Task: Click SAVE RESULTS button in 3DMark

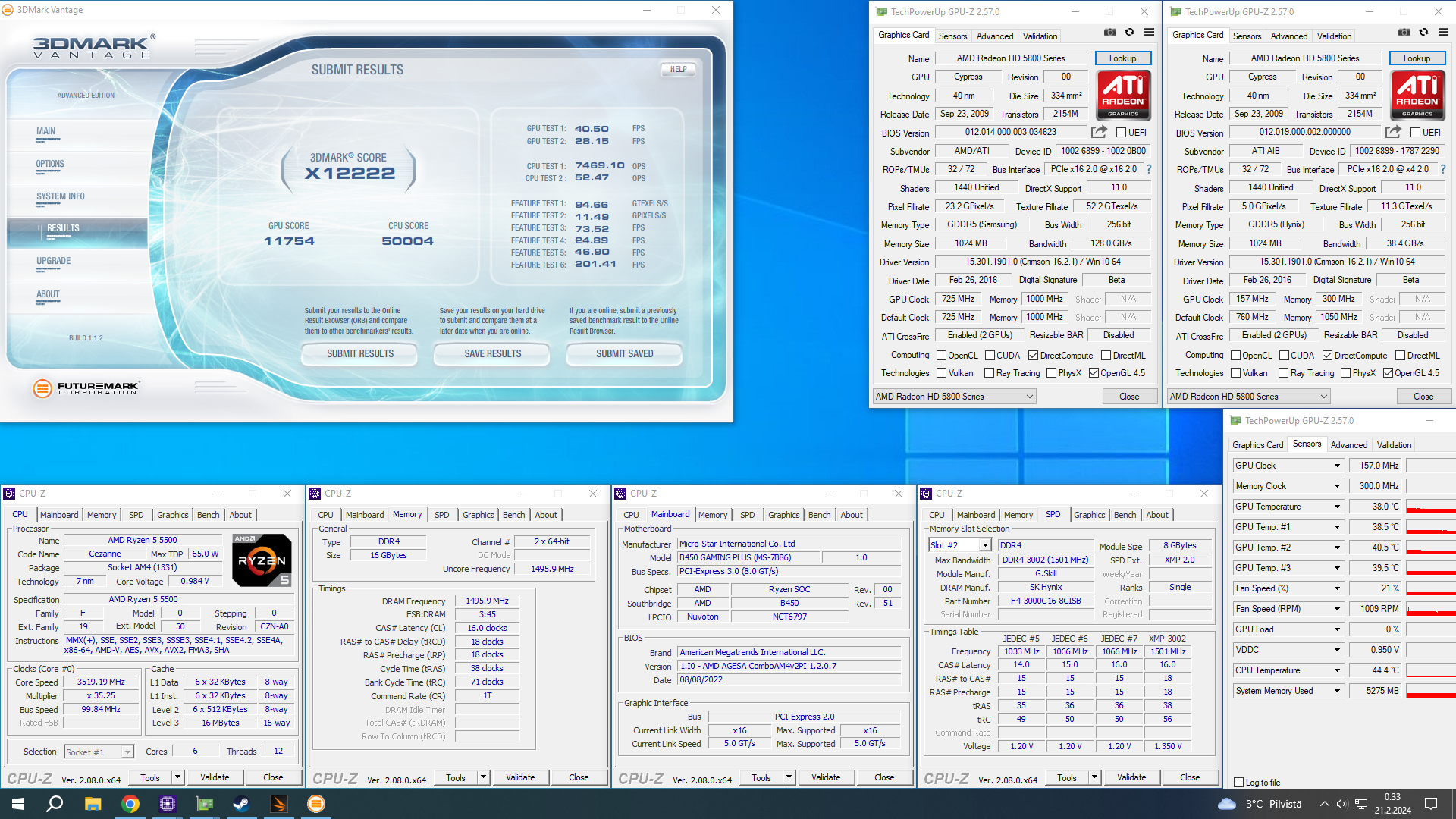Action: pyautogui.click(x=493, y=354)
